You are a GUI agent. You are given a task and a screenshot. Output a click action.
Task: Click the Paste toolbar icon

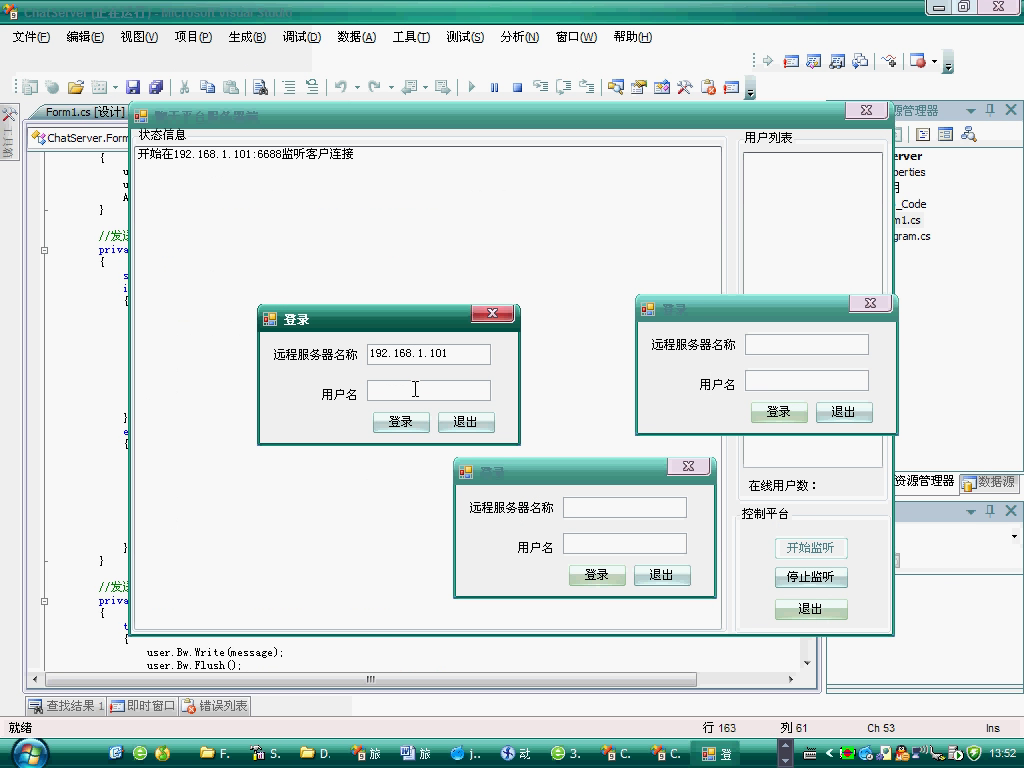[x=231, y=87]
